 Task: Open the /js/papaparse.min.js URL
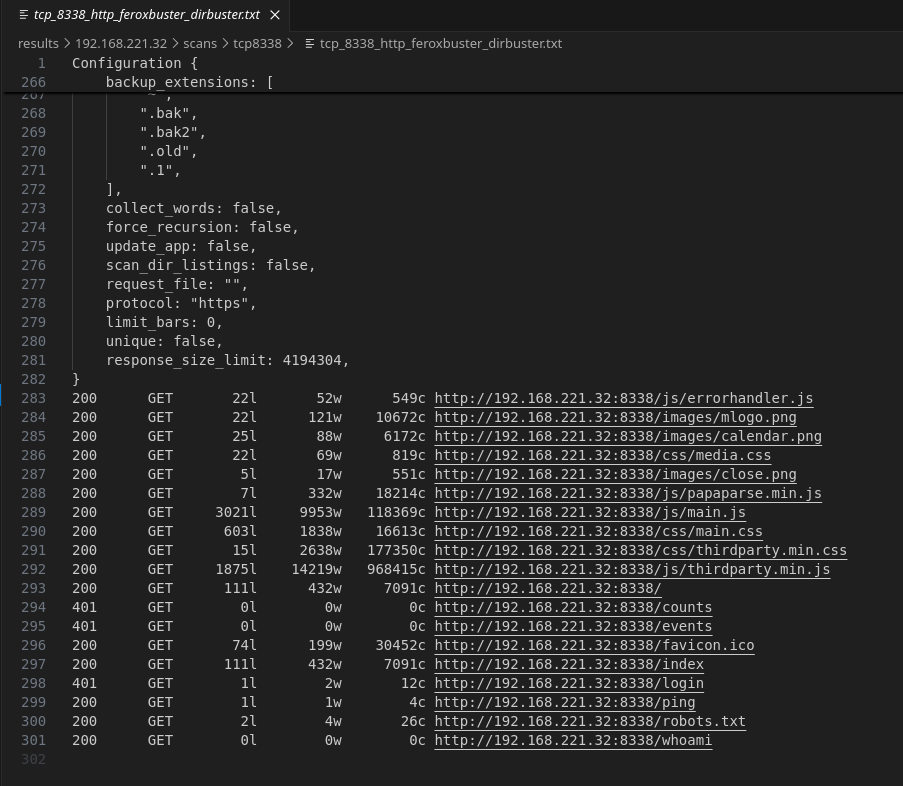click(x=627, y=493)
